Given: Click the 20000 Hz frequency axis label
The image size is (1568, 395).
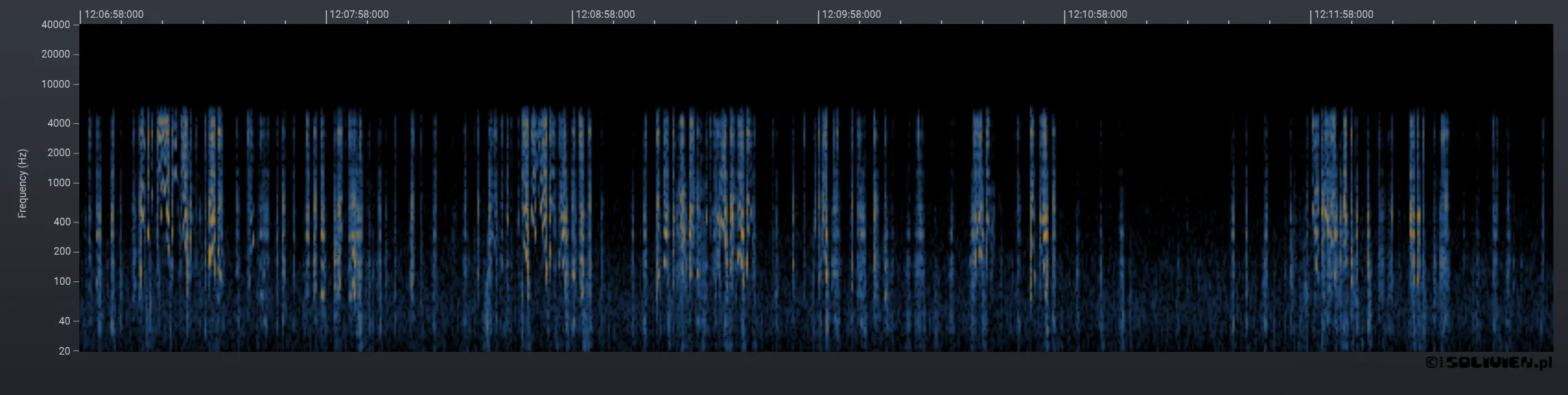Looking at the screenshot, I should coord(56,54).
